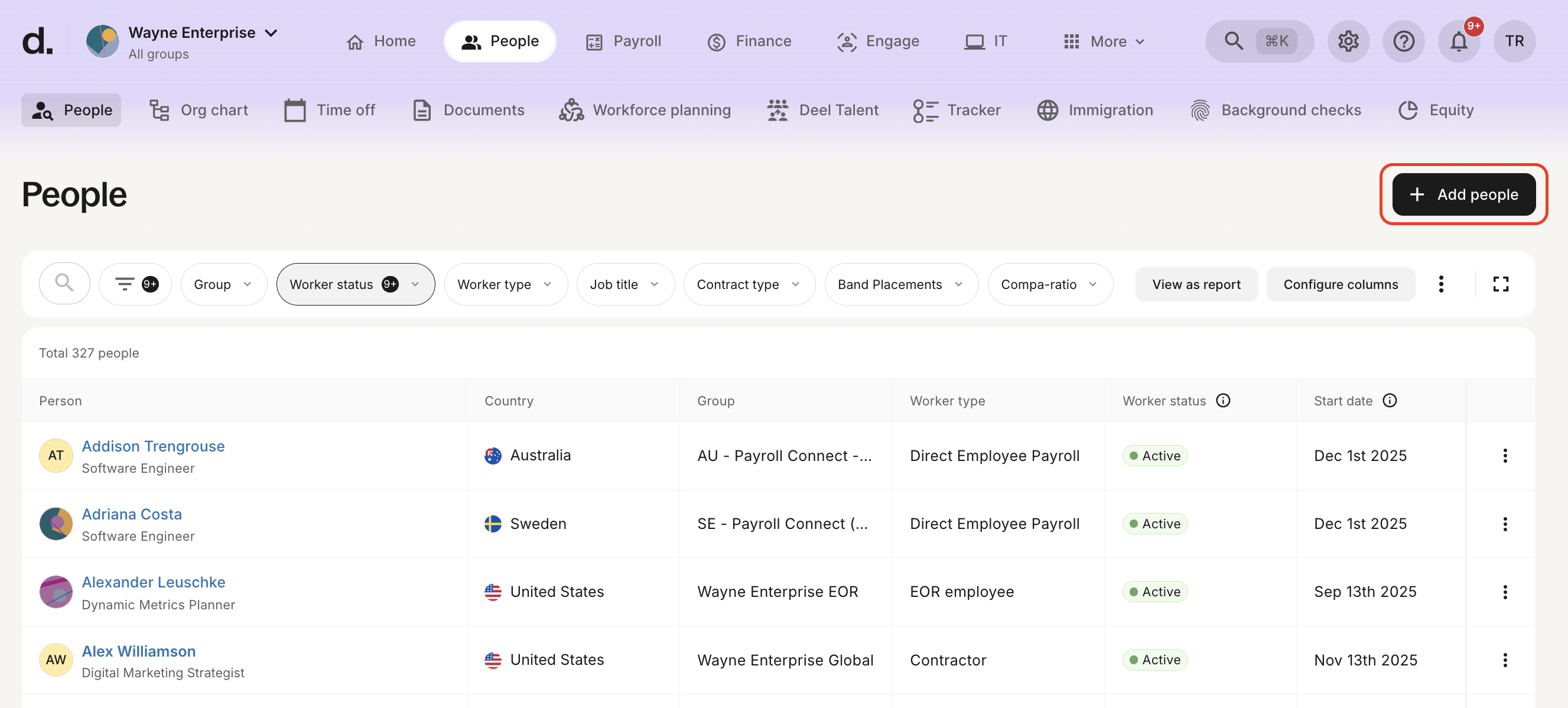The image size is (1568, 708).
Task: Open Adriana Costa's profile link
Action: pos(132,514)
